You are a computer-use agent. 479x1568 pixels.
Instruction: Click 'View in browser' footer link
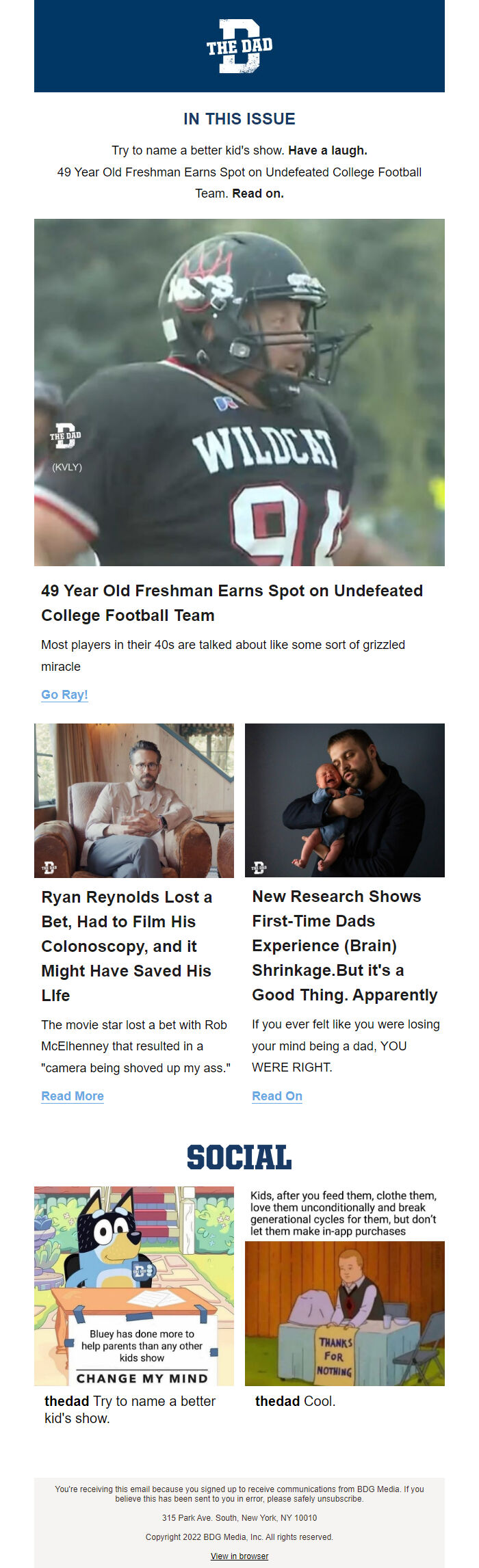pyautogui.click(x=239, y=1556)
